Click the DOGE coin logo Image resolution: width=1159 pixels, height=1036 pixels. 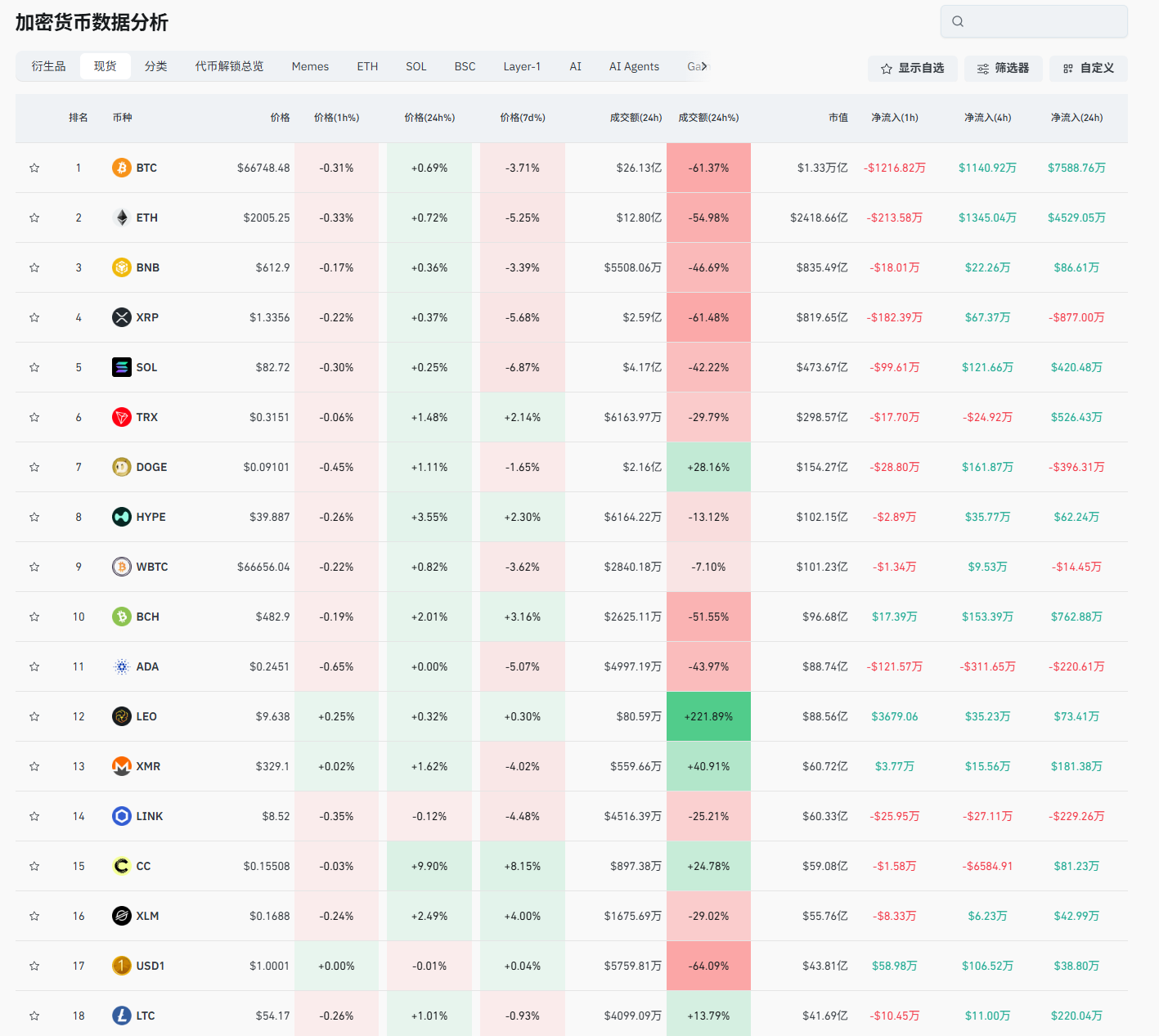(x=122, y=467)
